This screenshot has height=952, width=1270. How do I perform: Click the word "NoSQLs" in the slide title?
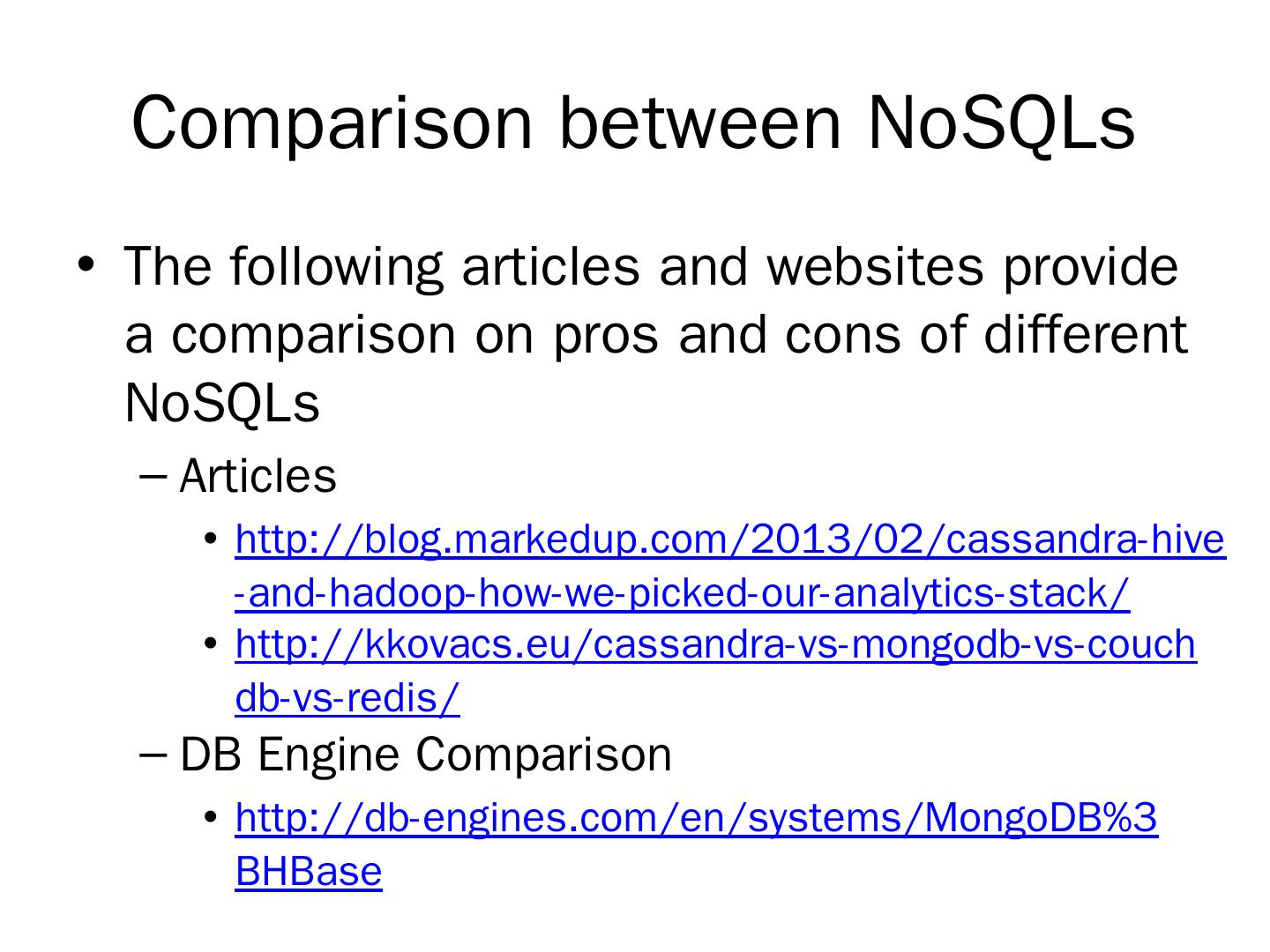coord(1000,123)
